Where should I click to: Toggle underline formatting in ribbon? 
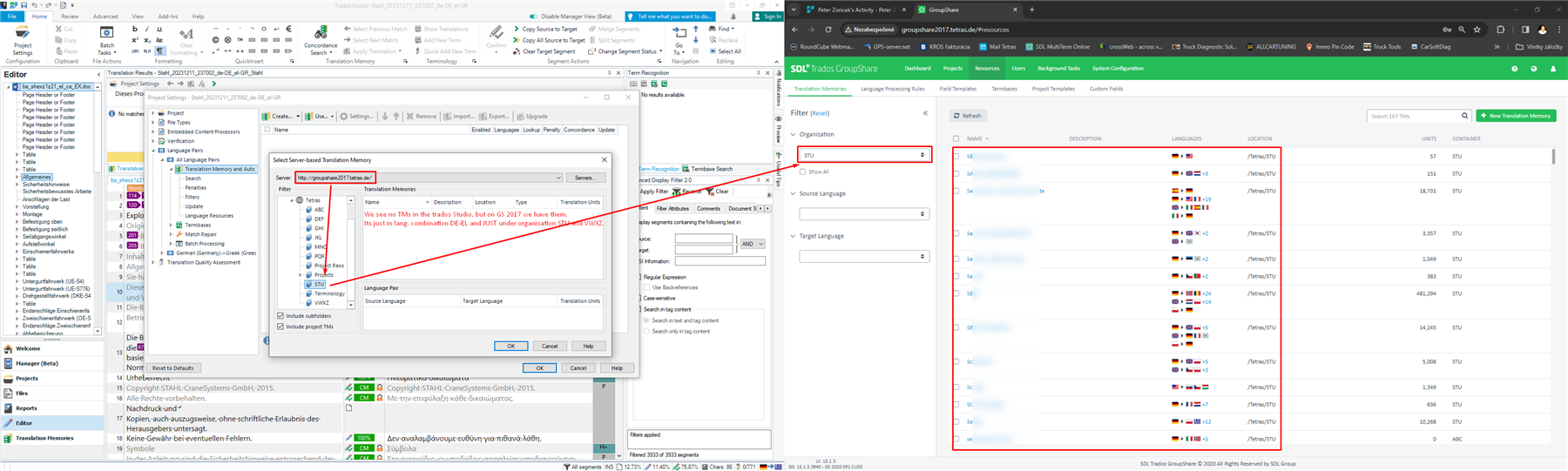pyautogui.click(x=159, y=29)
